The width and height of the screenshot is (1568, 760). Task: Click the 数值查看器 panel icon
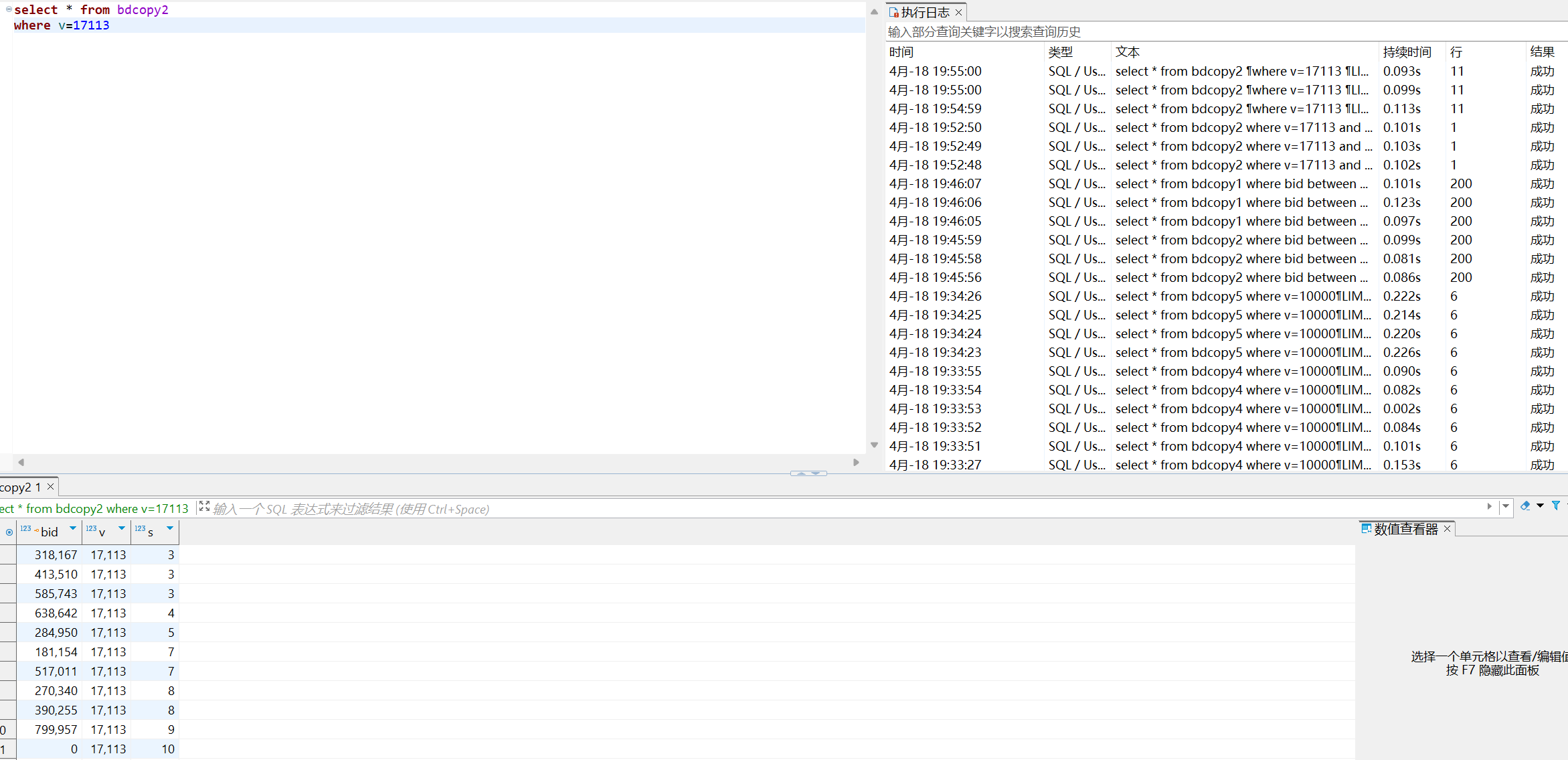pos(1366,528)
